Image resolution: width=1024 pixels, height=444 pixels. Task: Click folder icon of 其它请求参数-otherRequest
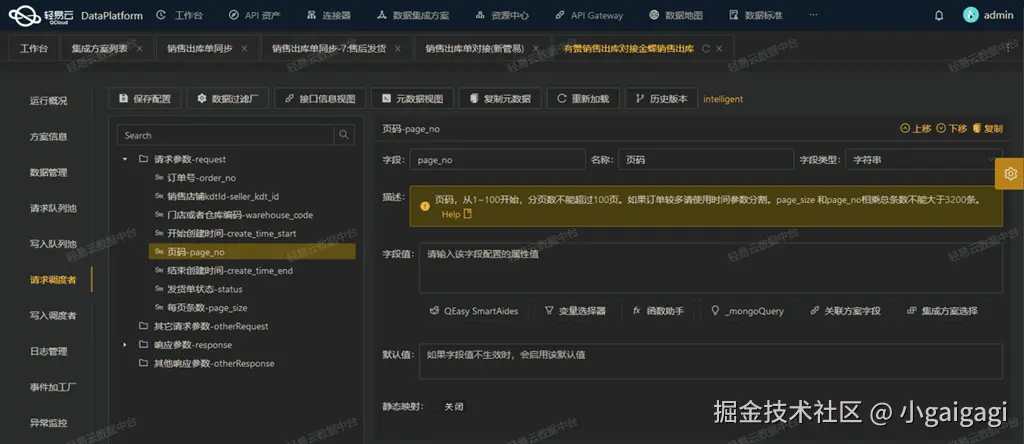143,326
